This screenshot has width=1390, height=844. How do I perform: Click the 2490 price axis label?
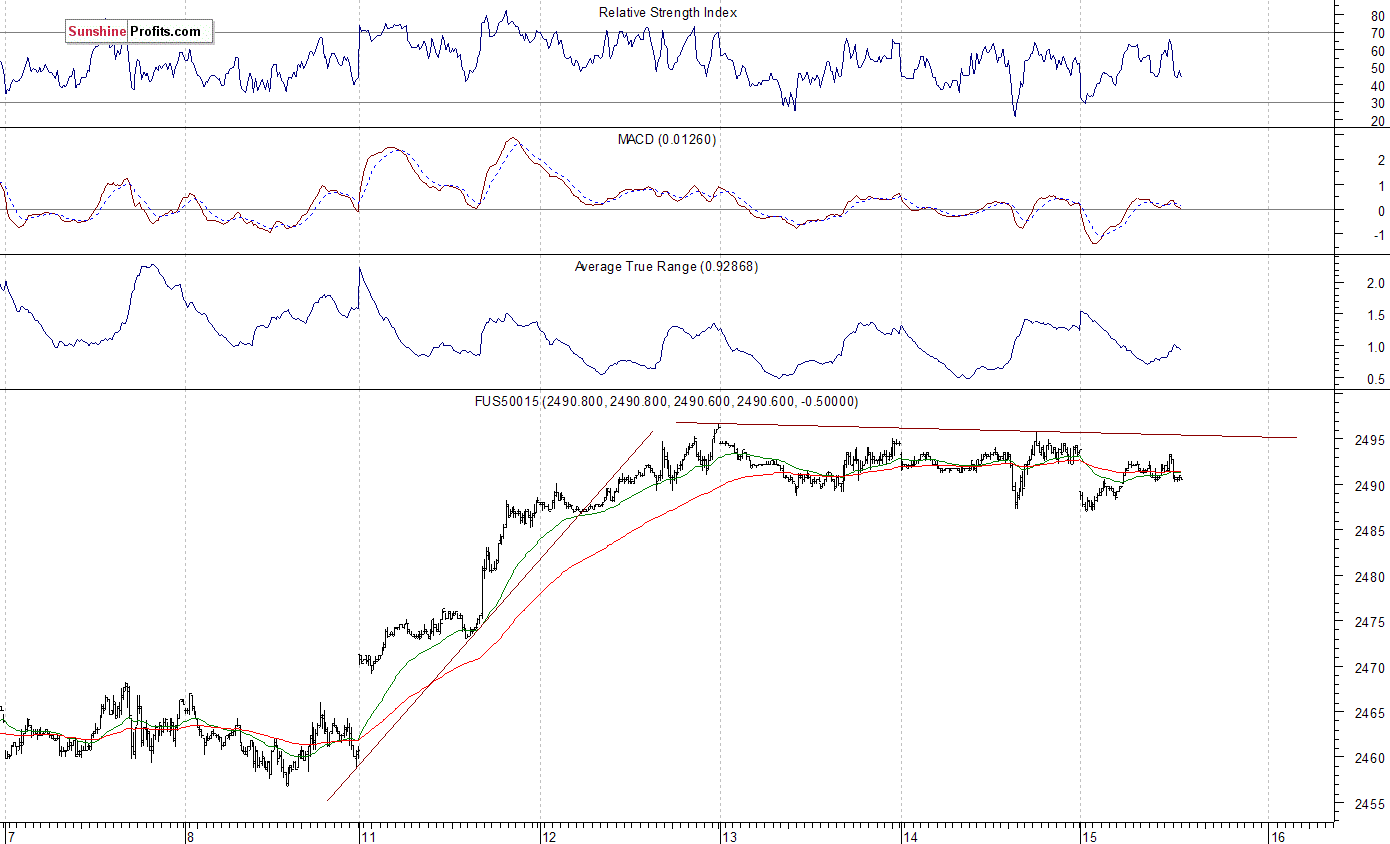[x=1372, y=486]
